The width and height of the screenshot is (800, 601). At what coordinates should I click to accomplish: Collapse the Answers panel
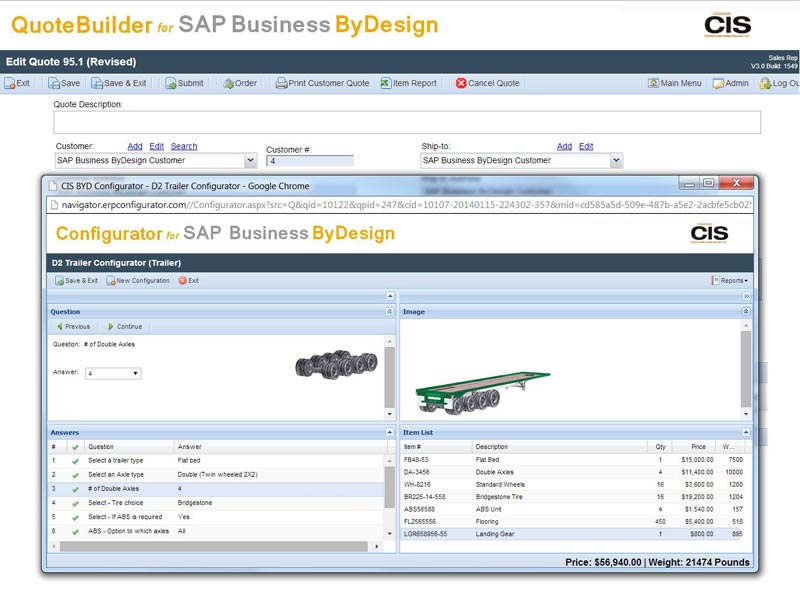click(x=389, y=433)
